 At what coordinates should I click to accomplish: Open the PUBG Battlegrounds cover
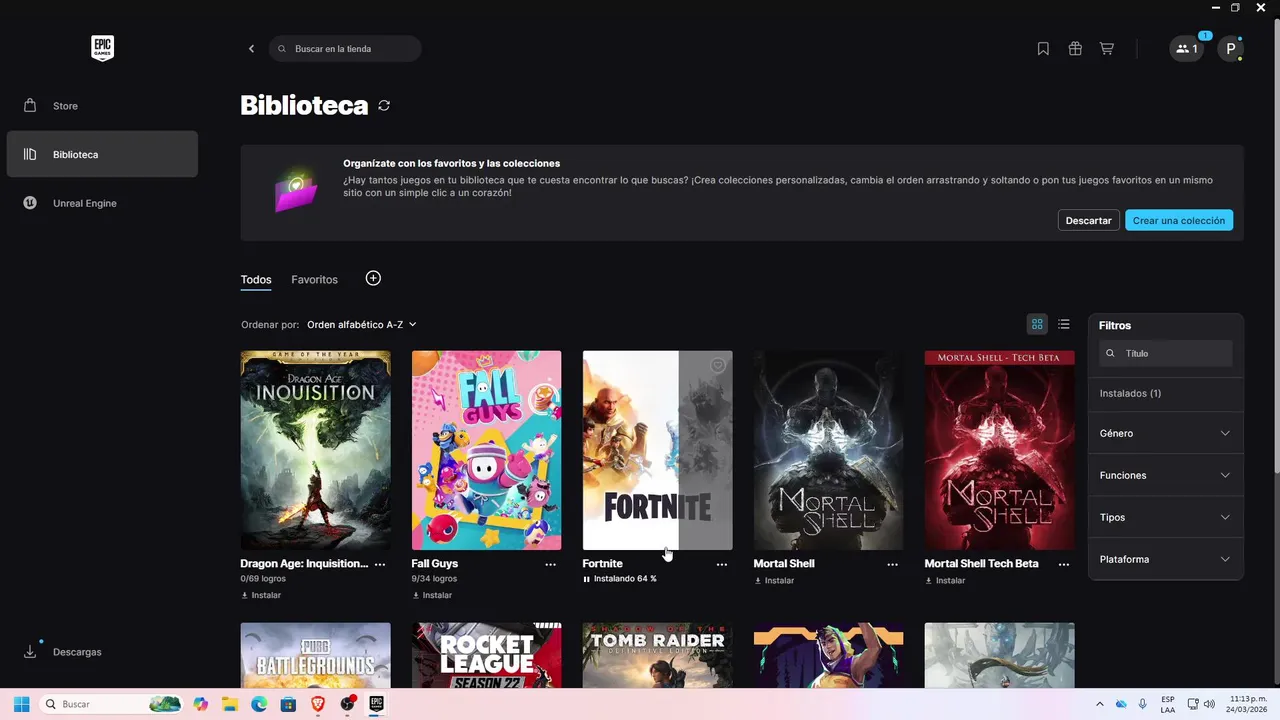pyautogui.click(x=315, y=655)
